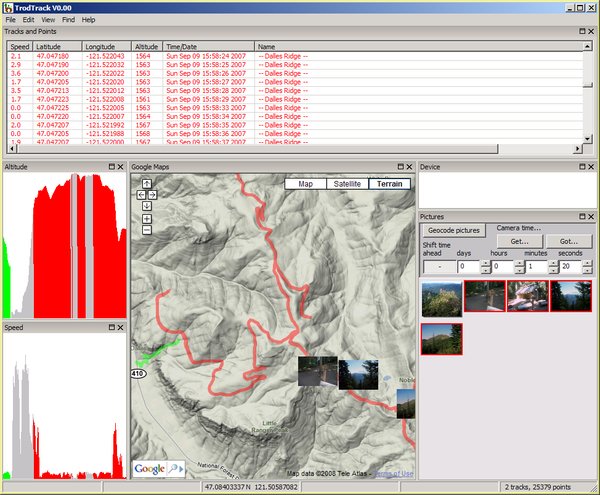The width and height of the screenshot is (600, 495).
Task: Open the Find menu
Action: [x=68, y=20]
